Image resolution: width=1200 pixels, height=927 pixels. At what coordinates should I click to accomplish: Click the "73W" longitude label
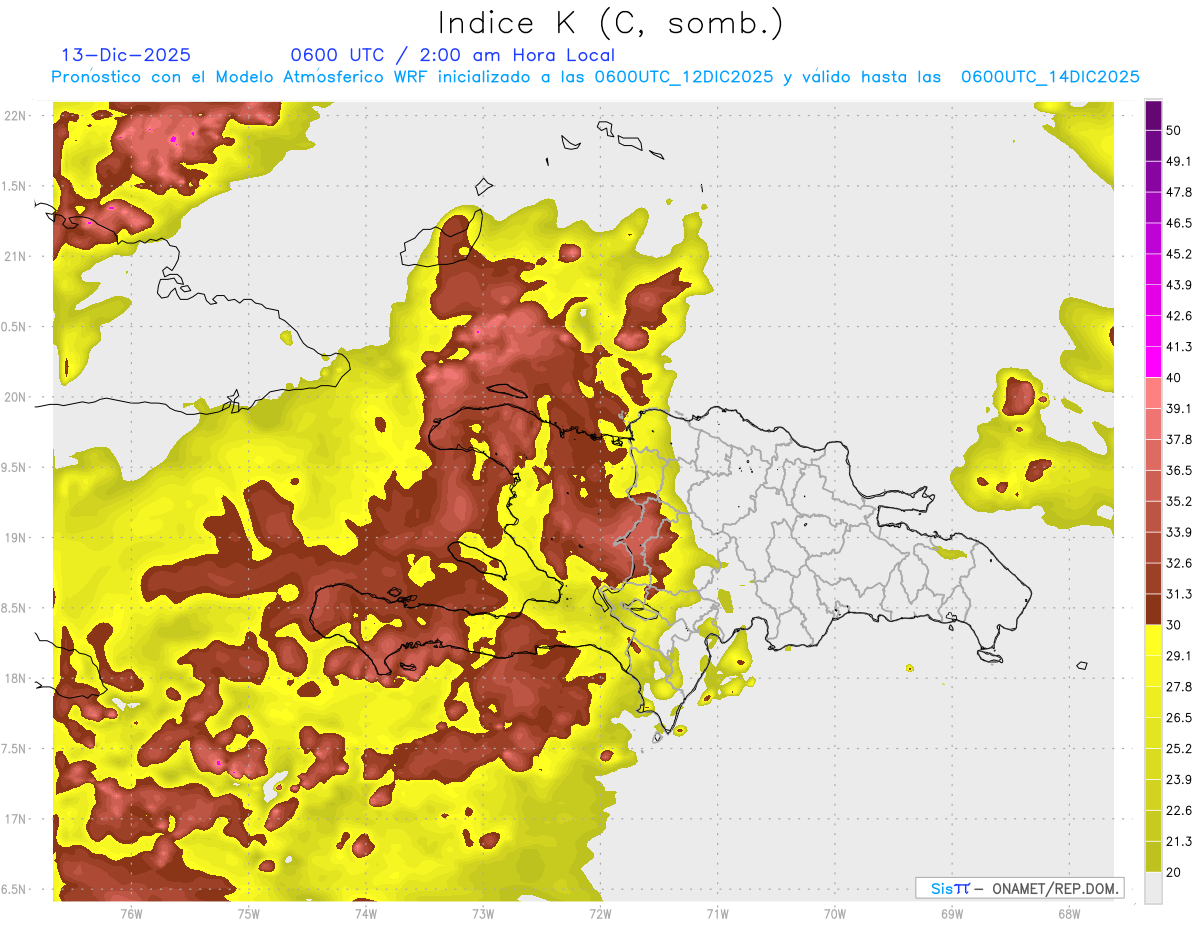pyautogui.click(x=483, y=913)
